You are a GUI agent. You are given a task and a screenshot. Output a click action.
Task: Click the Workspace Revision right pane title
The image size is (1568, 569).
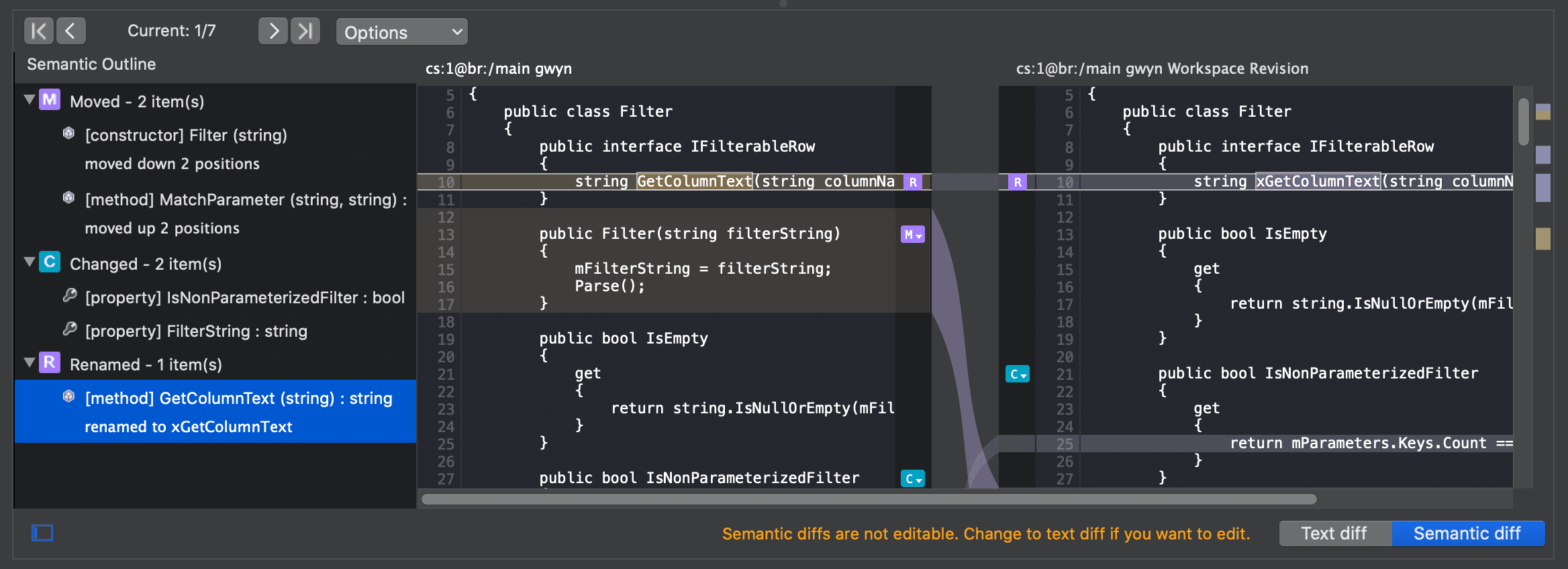(1162, 68)
